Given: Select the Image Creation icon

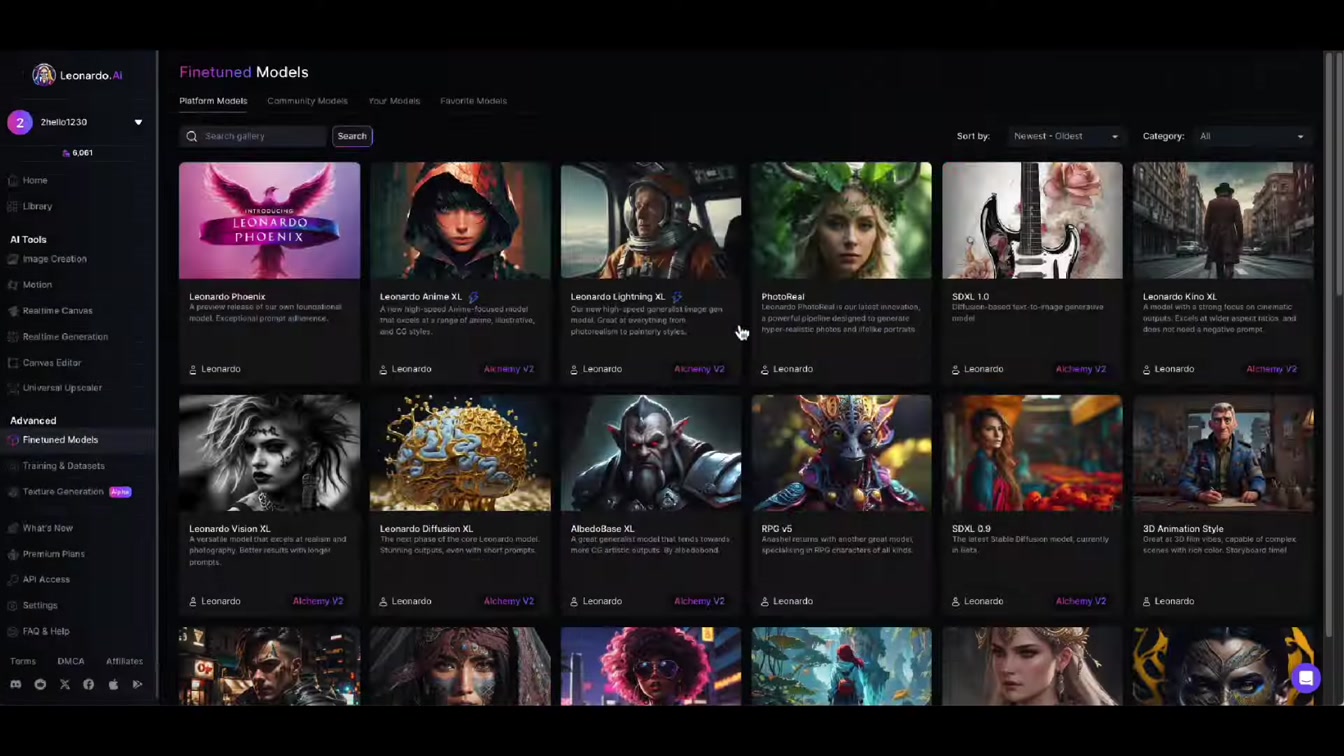Looking at the screenshot, I should [13, 259].
